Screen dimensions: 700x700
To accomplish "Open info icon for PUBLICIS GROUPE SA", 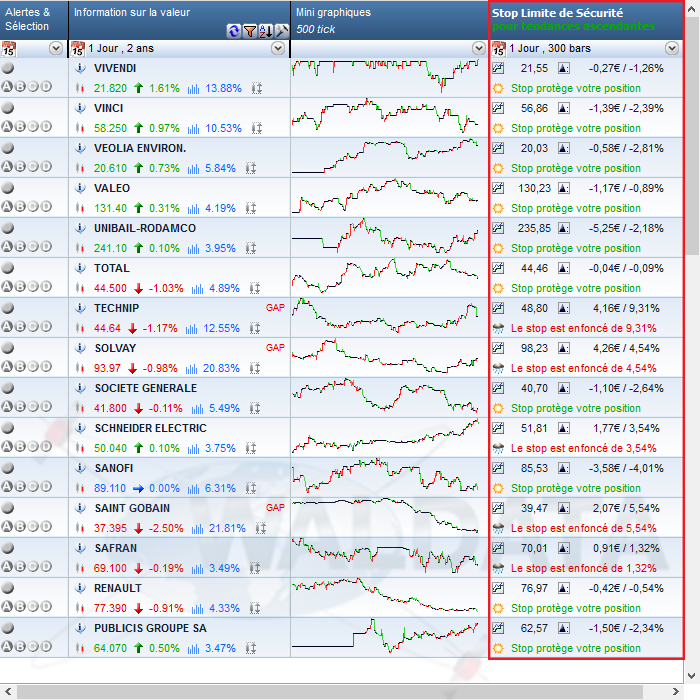I will (80, 628).
